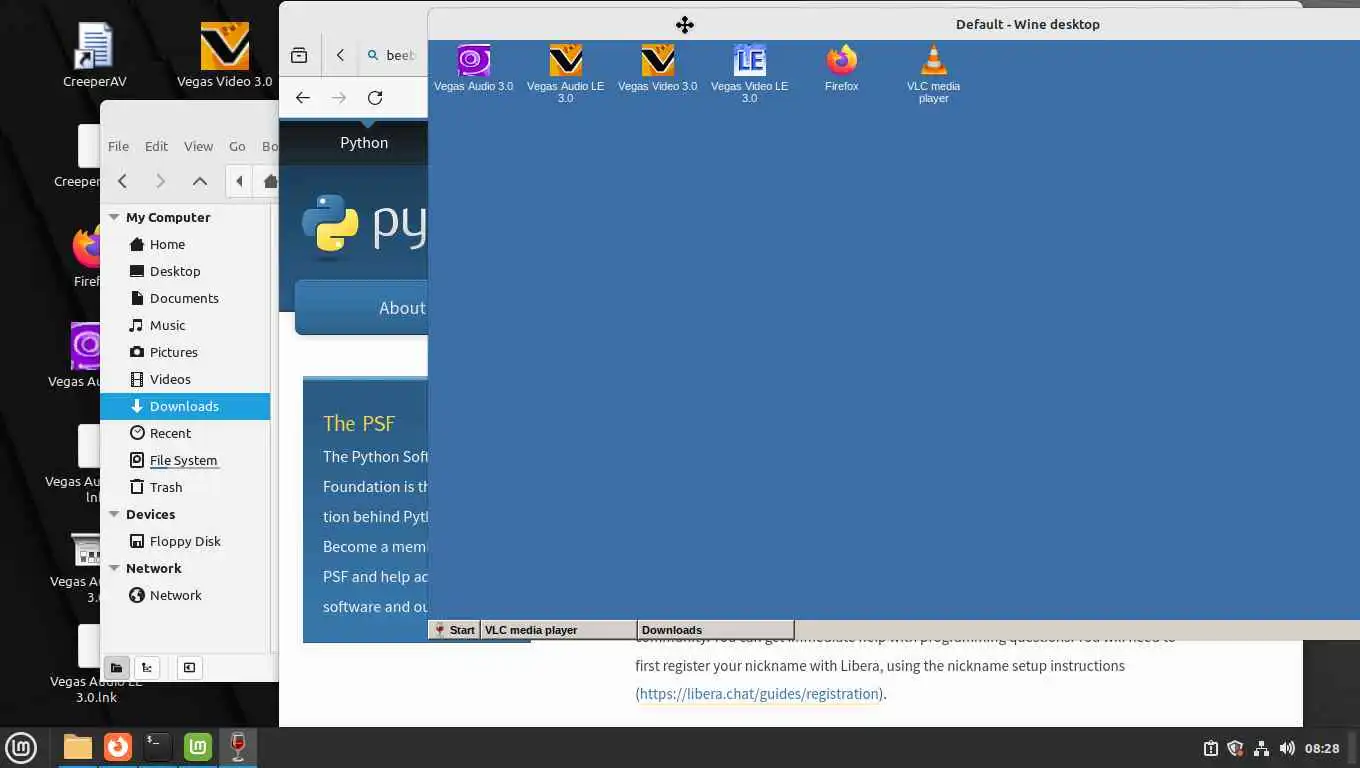Image resolution: width=1360 pixels, height=768 pixels.
Task: Select Home in file manager sidebar
Action: pyautogui.click(x=185, y=244)
